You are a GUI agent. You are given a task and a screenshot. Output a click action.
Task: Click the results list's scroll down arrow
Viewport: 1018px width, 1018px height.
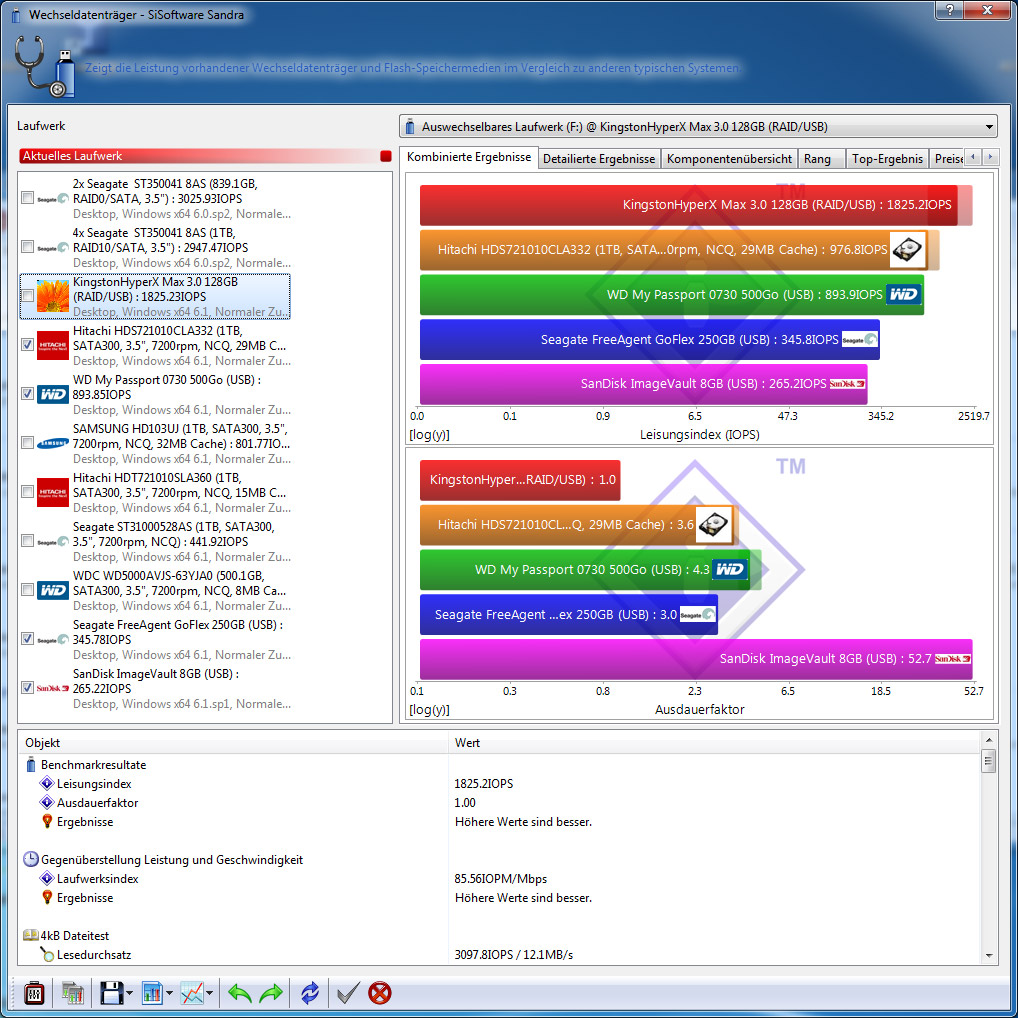989,956
